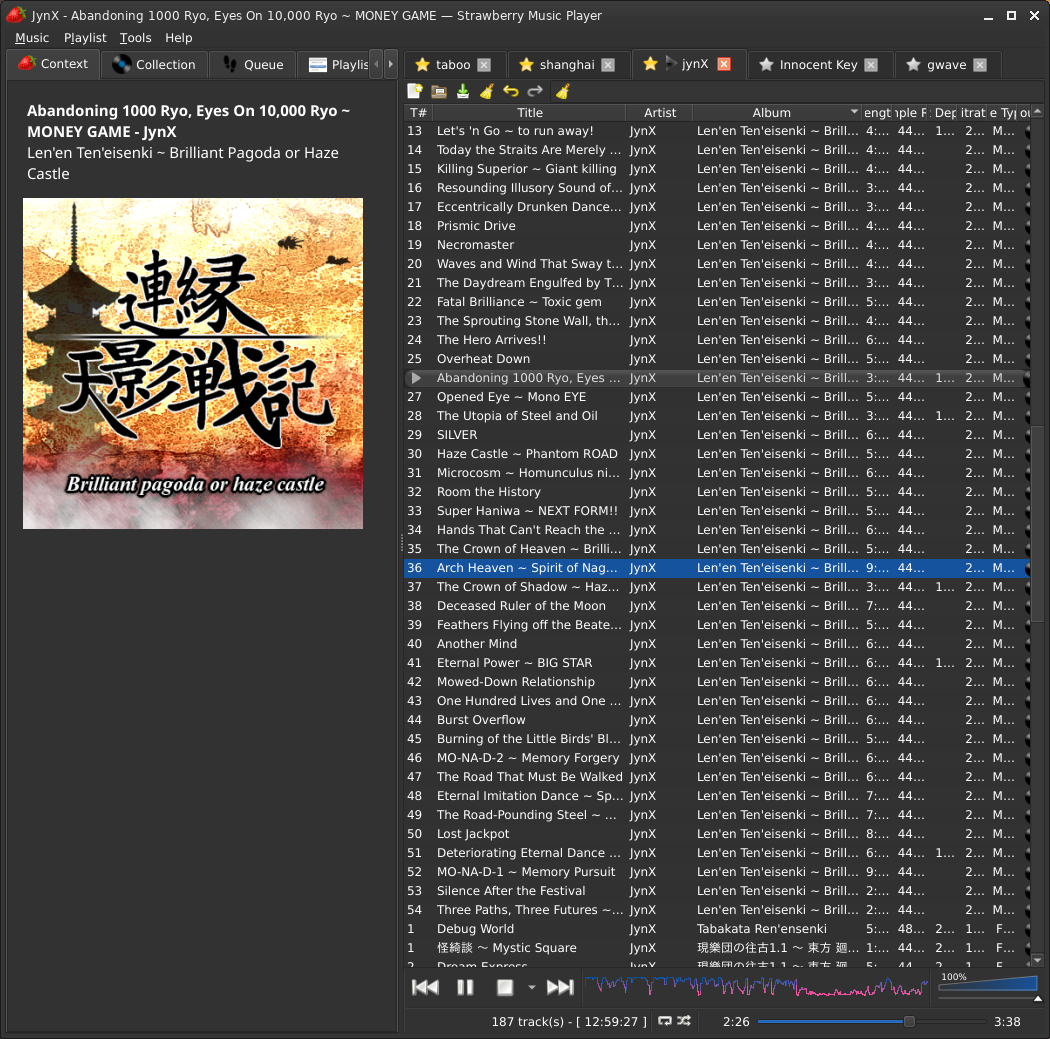Select track 'Lost Jackpot'
The image size is (1050, 1039).
pos(717,833)
